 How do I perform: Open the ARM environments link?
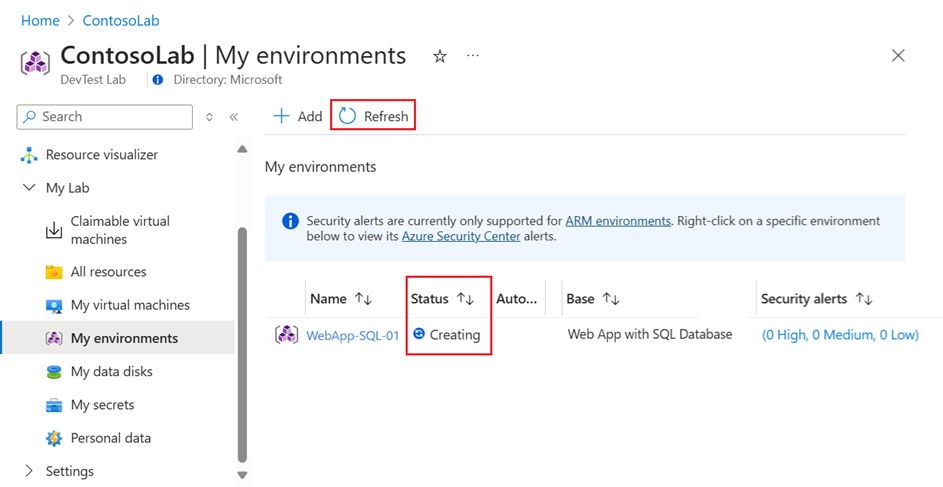pyautogui.click(x=618, y=221)
